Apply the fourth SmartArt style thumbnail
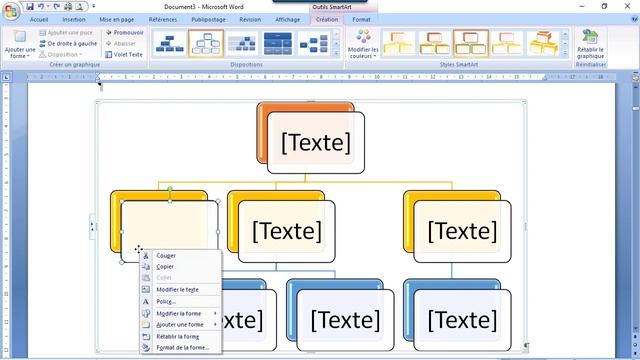 507,43
